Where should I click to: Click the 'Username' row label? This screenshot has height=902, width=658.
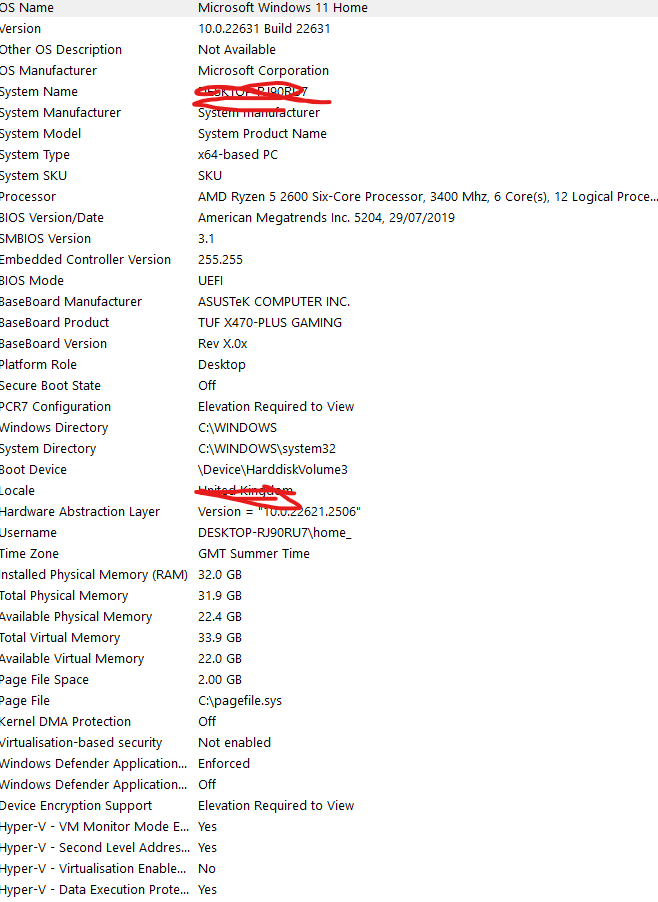click(28, 533)
